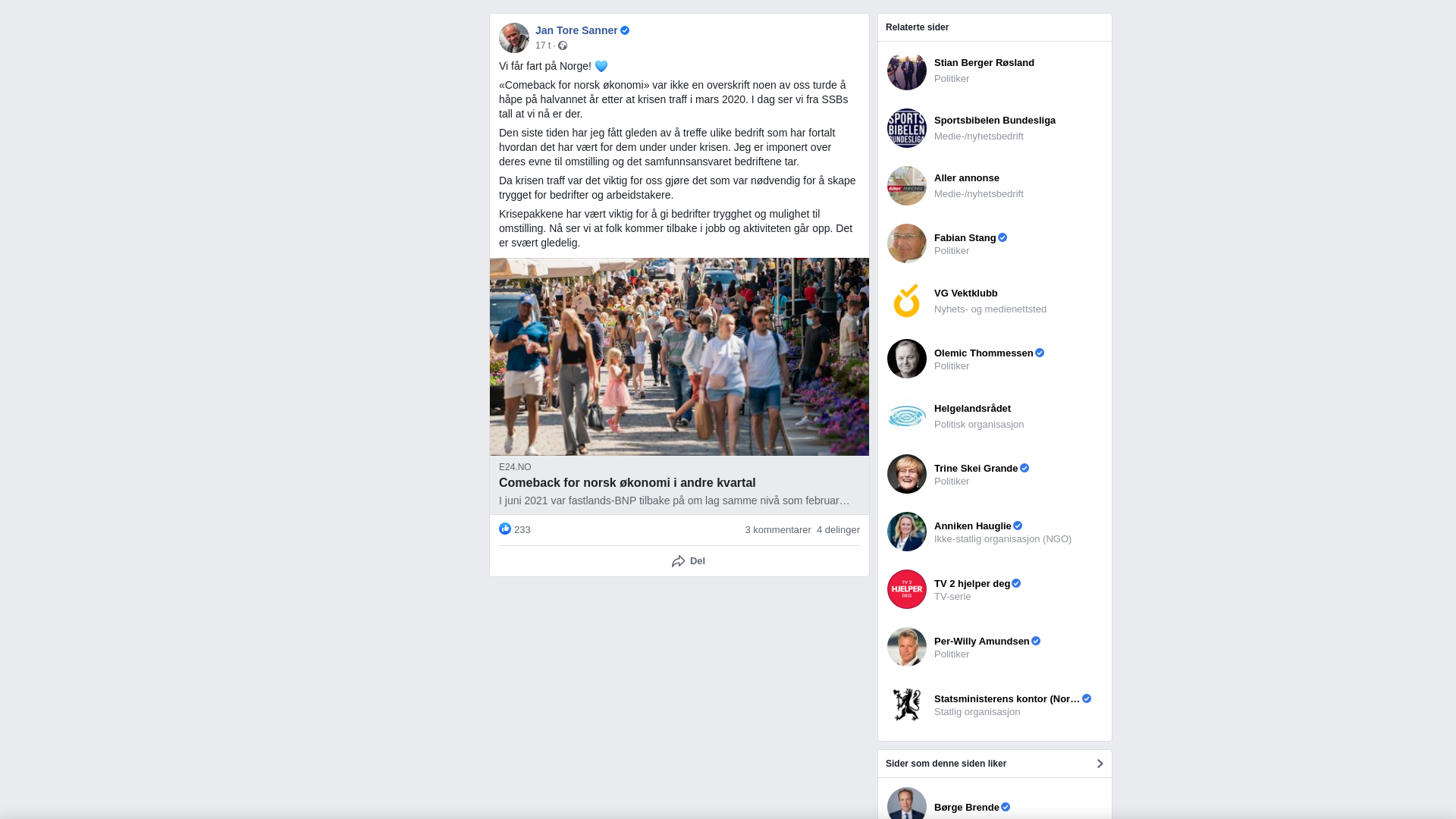The width and height of the screenshot is (1456, 819).
Task: Click the Jan Tore Sanner name link
Action: 576,30
